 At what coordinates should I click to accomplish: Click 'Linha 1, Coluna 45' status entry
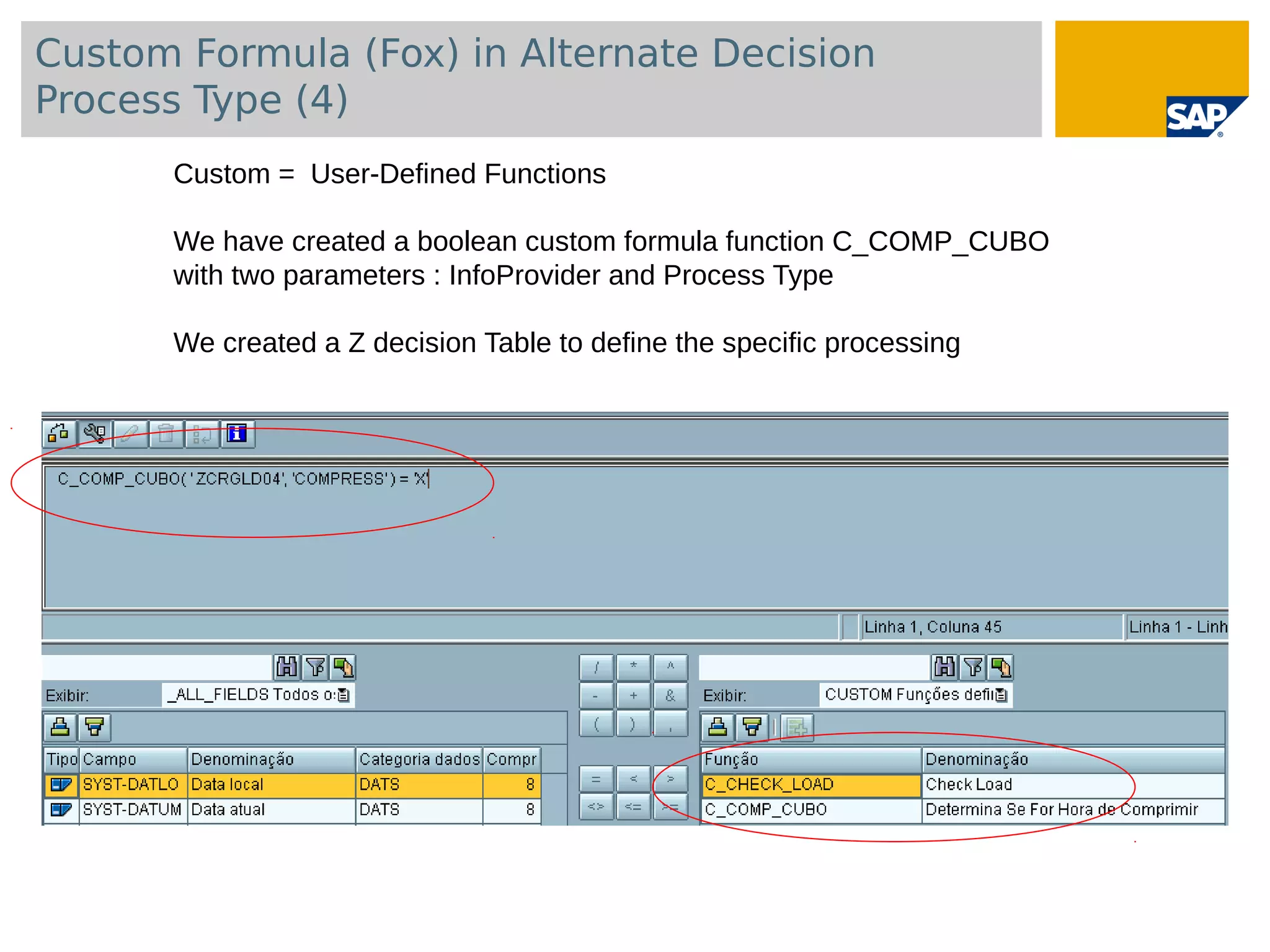992,627
